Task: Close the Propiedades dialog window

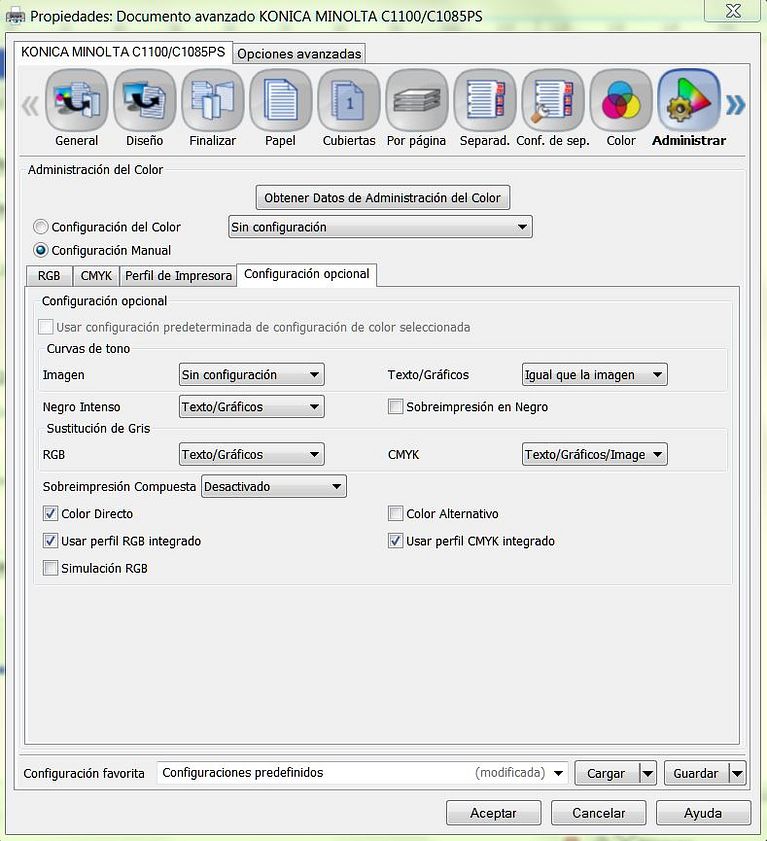Action: pos(733,11)
